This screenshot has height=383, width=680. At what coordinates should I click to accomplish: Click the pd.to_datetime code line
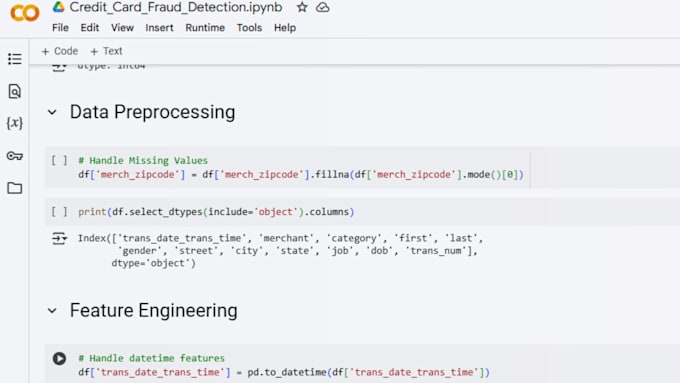pos(284,373)
